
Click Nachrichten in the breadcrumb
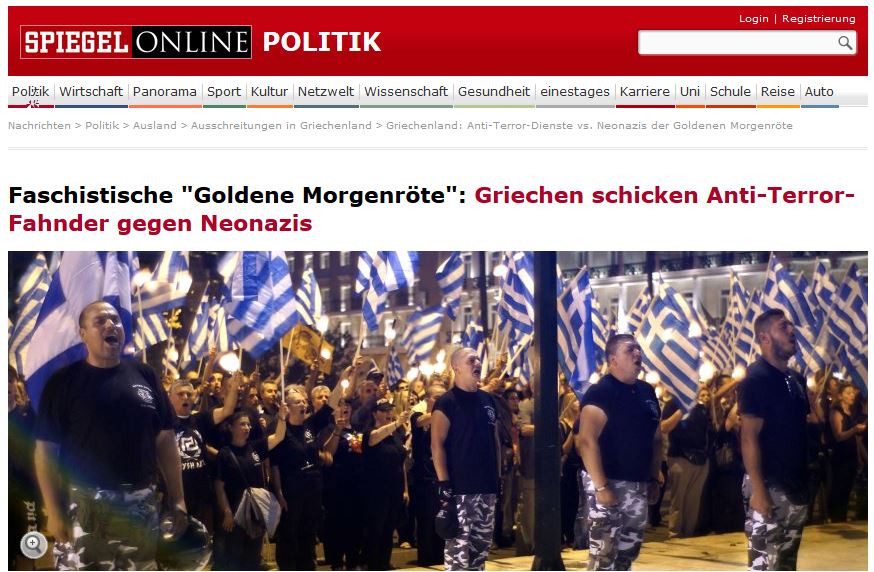coord(39,125)
